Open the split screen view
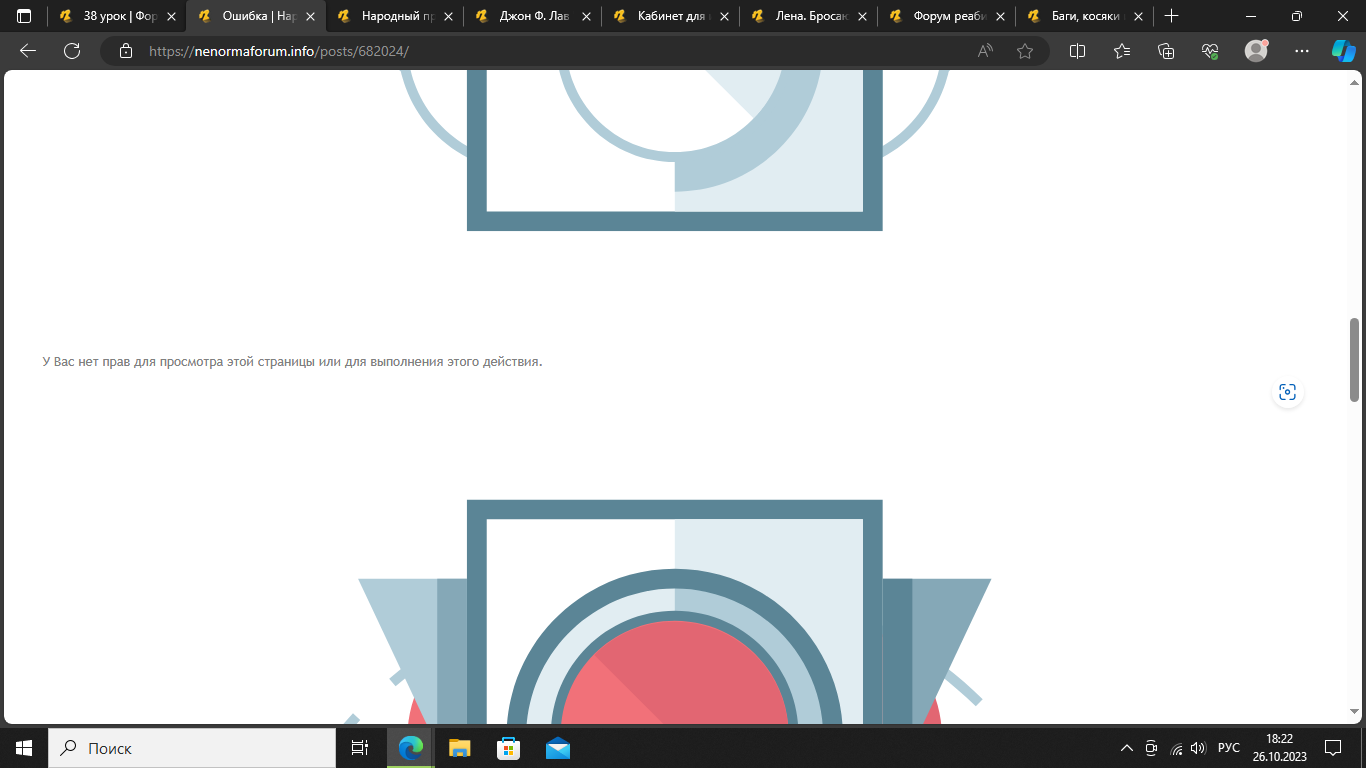 [x=1077, y=51]
